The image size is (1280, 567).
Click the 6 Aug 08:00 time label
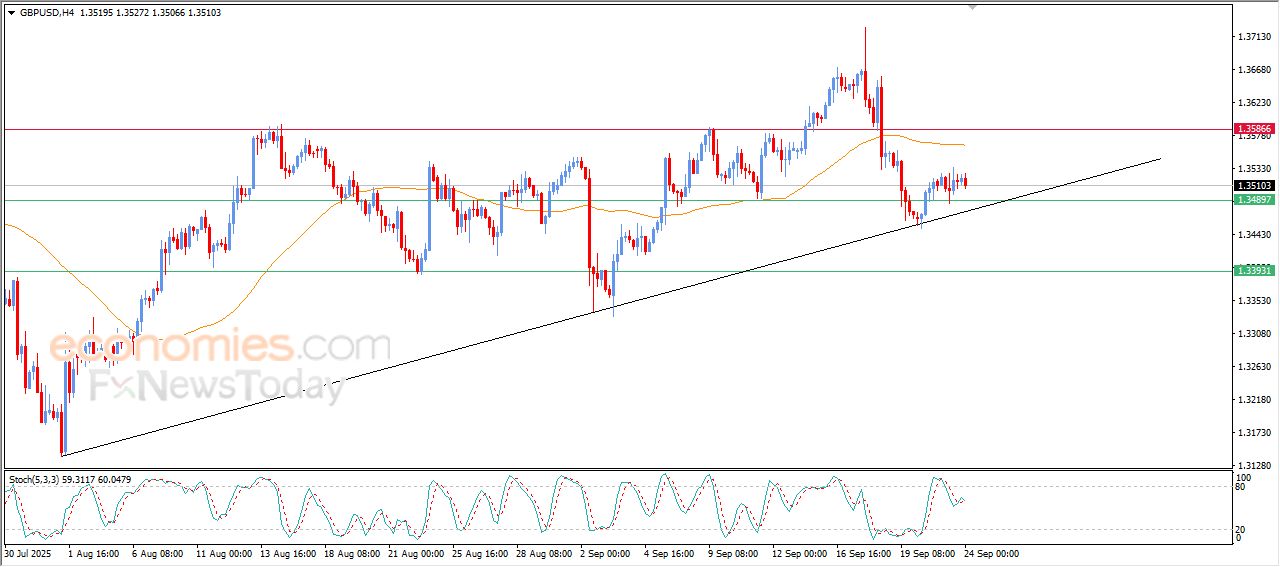pyautogui.click(x=158, y=553)
